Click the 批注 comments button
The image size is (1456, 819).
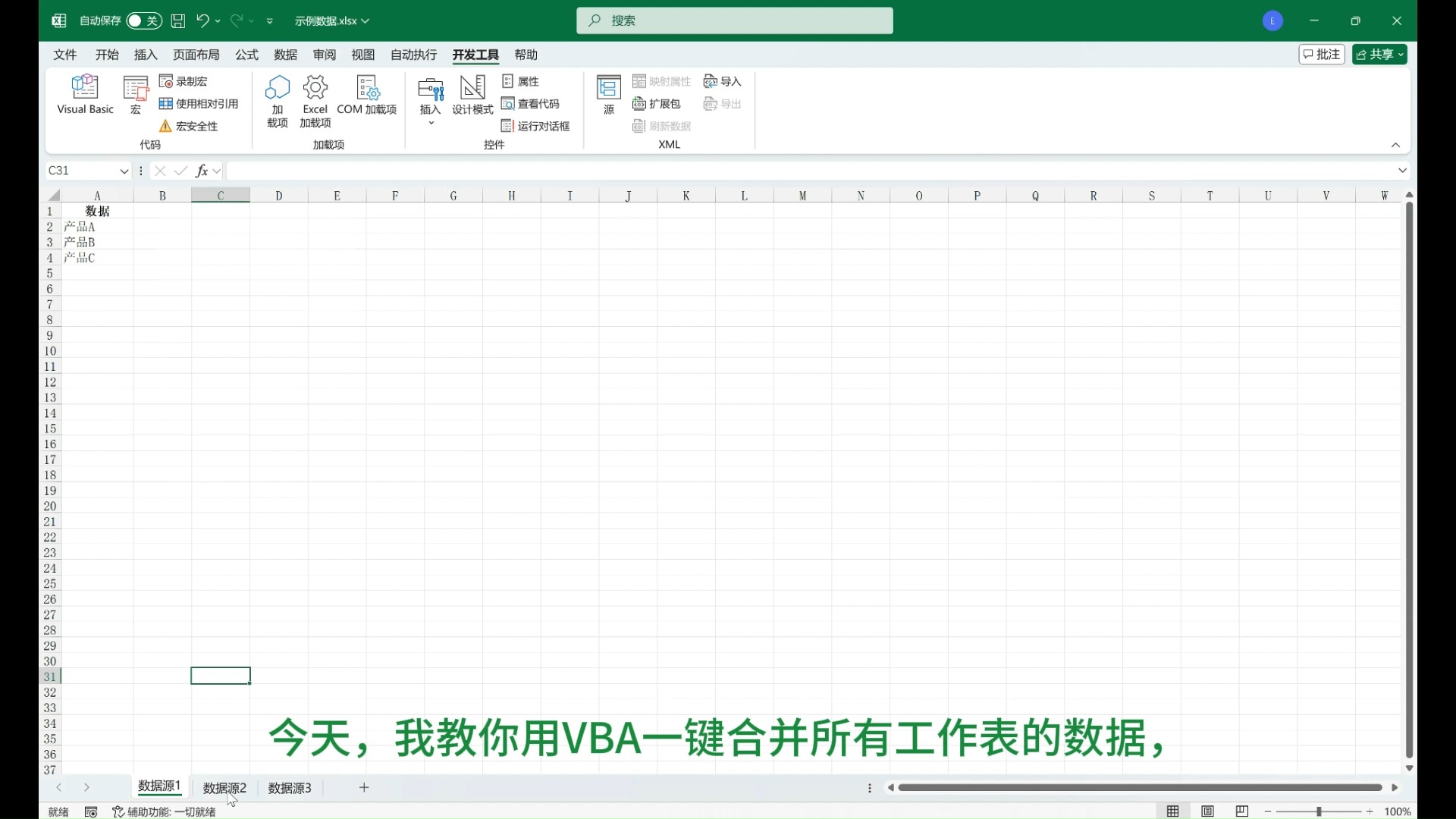pyautogui.click(x=1321, y=55)
